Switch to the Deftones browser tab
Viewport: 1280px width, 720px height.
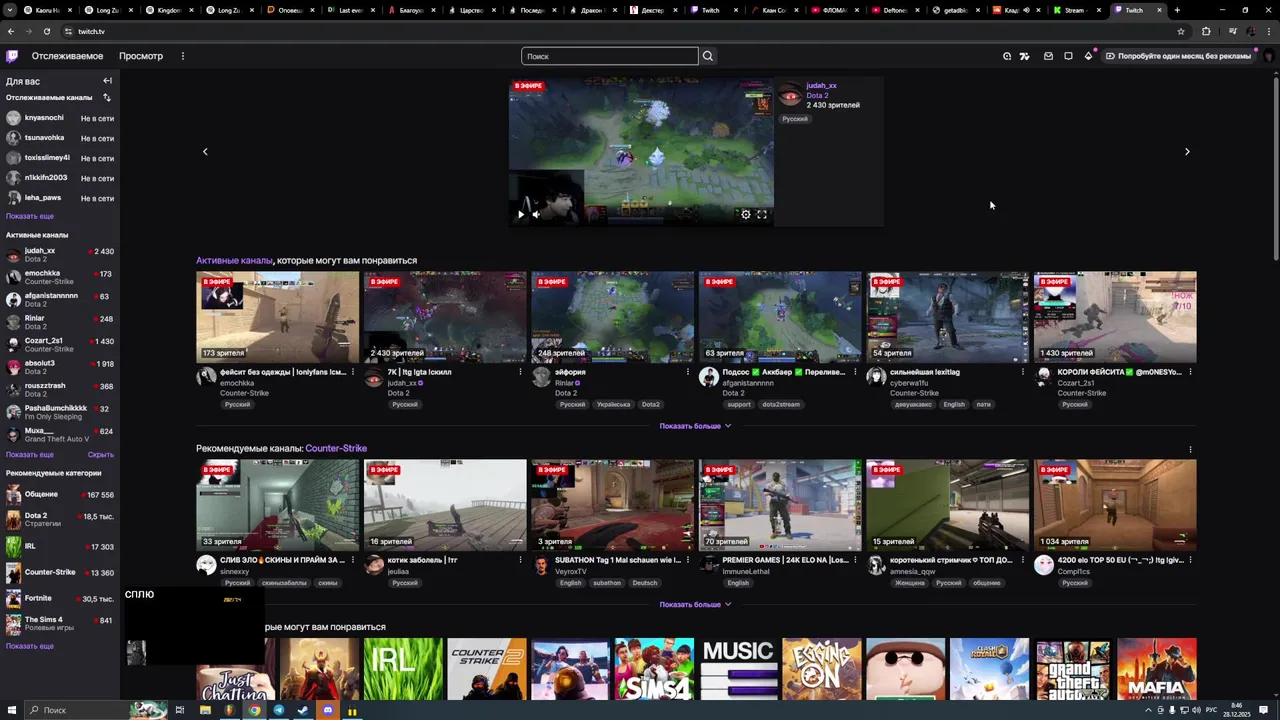pyautogui.click(x=893, y=10)
